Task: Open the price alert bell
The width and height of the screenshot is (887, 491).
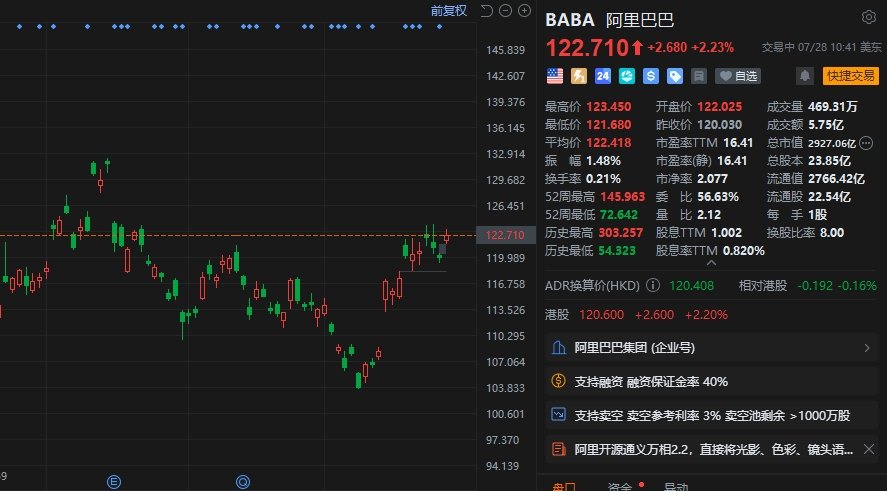Action: click(804, 76)
